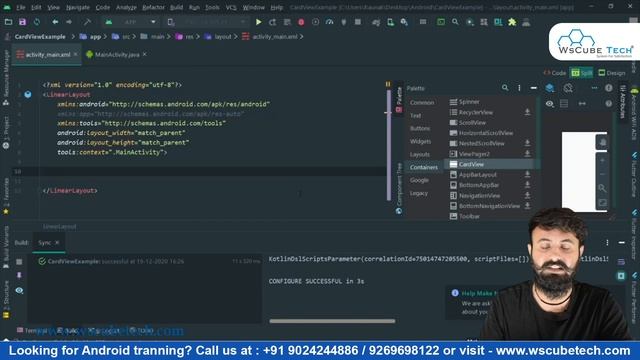Select Spinner in the palette list
The width and height of the screenshot is (640, 360).
(x=469, y=102)
